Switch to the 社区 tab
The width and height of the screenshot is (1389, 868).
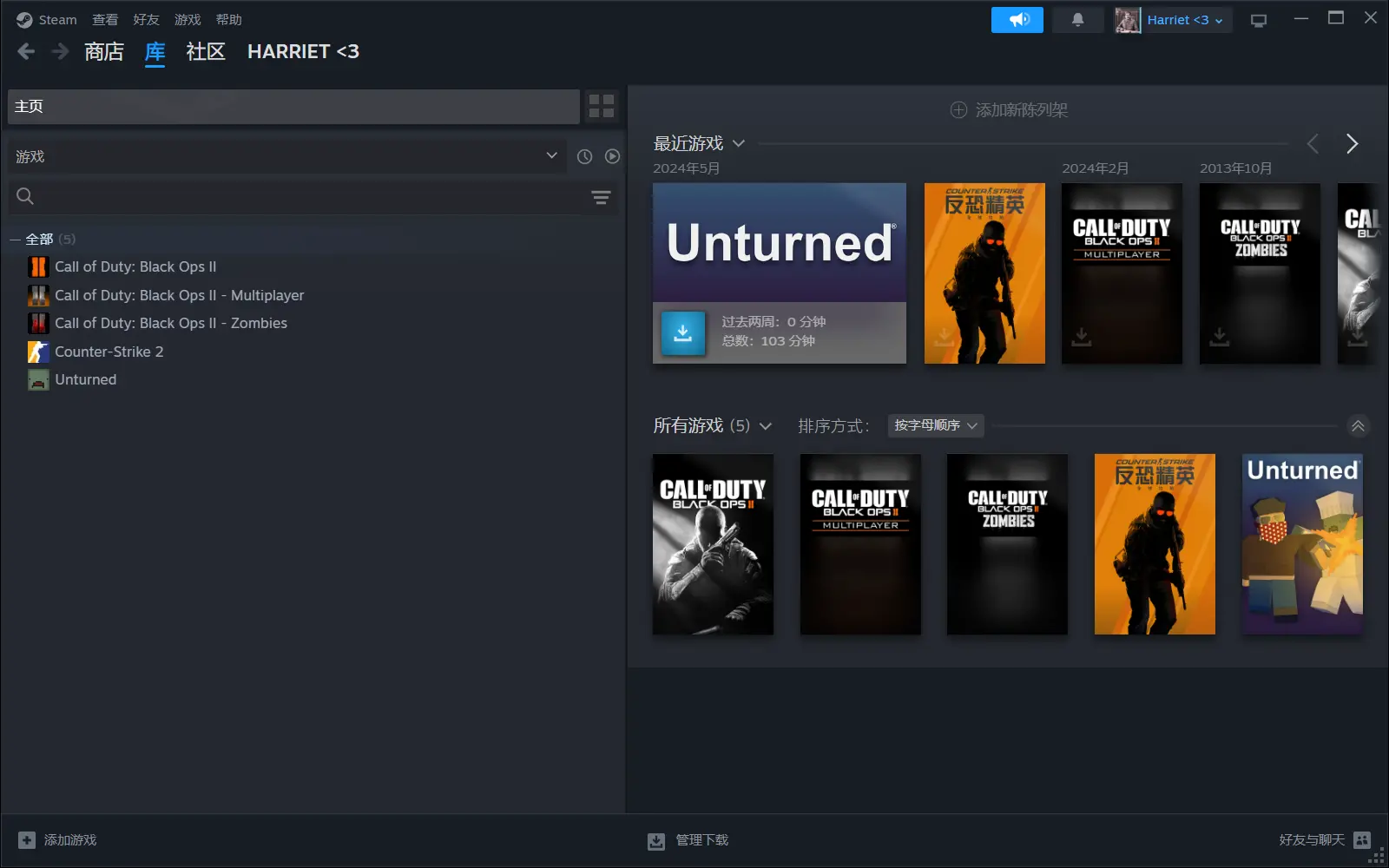click(x=206, y=52)
